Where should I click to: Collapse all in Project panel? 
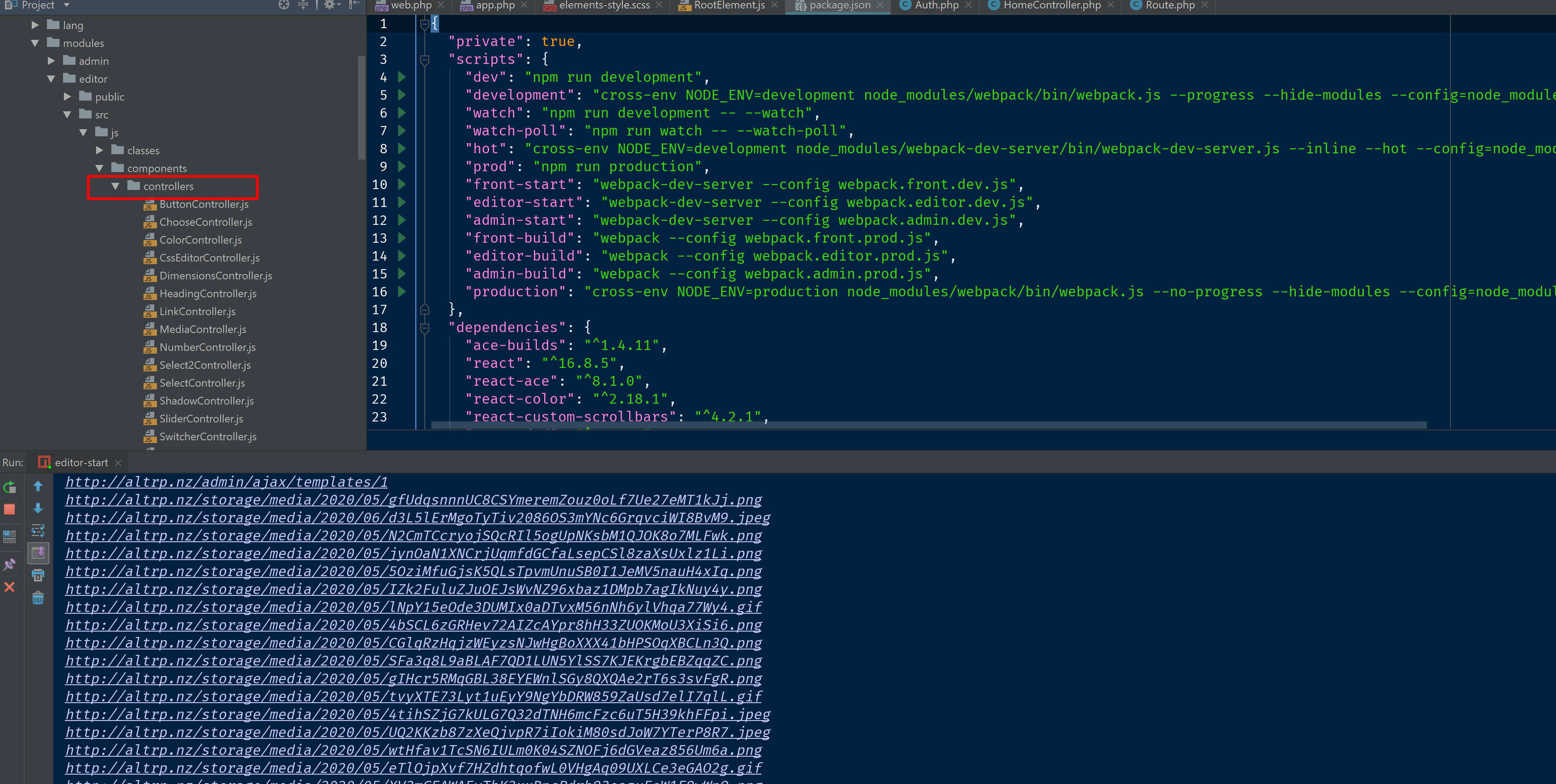tap(303, 5)
